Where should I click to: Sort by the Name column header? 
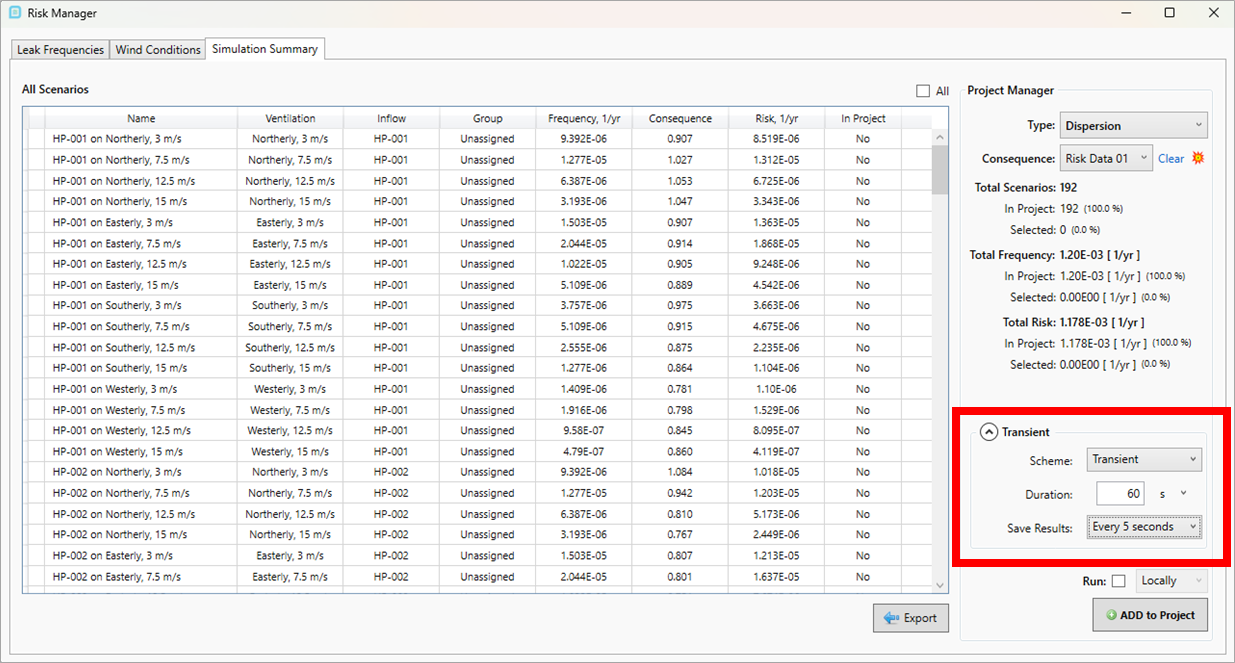click(x=141, y=118)
